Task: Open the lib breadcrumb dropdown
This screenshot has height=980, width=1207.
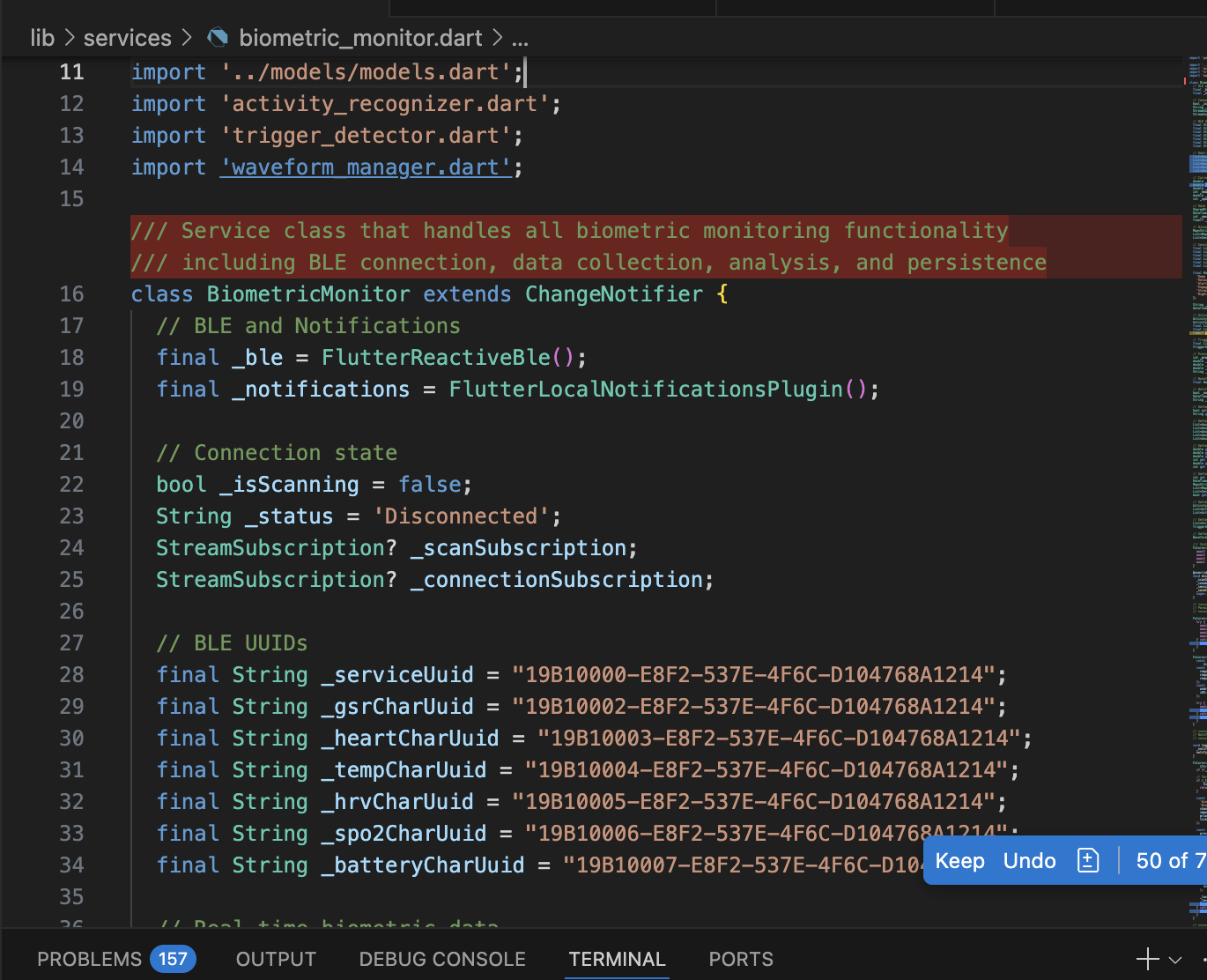Action: [41, 37]
